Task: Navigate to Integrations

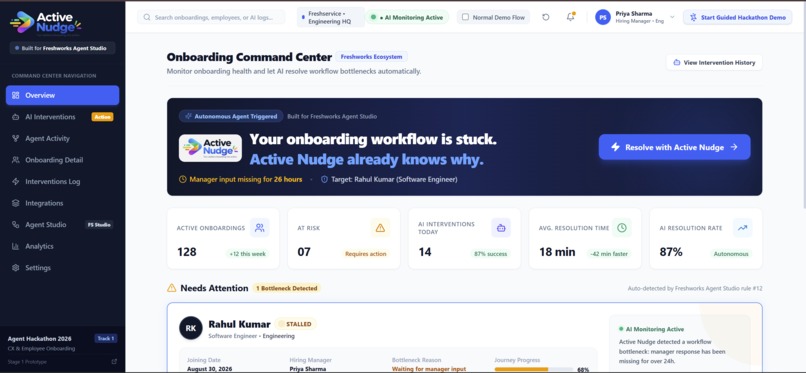Action: [x=62, y=203]
